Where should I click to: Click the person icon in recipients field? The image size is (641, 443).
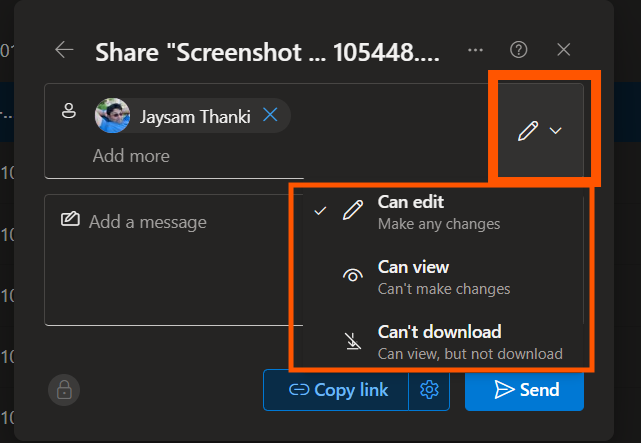[x=69, y=113]
